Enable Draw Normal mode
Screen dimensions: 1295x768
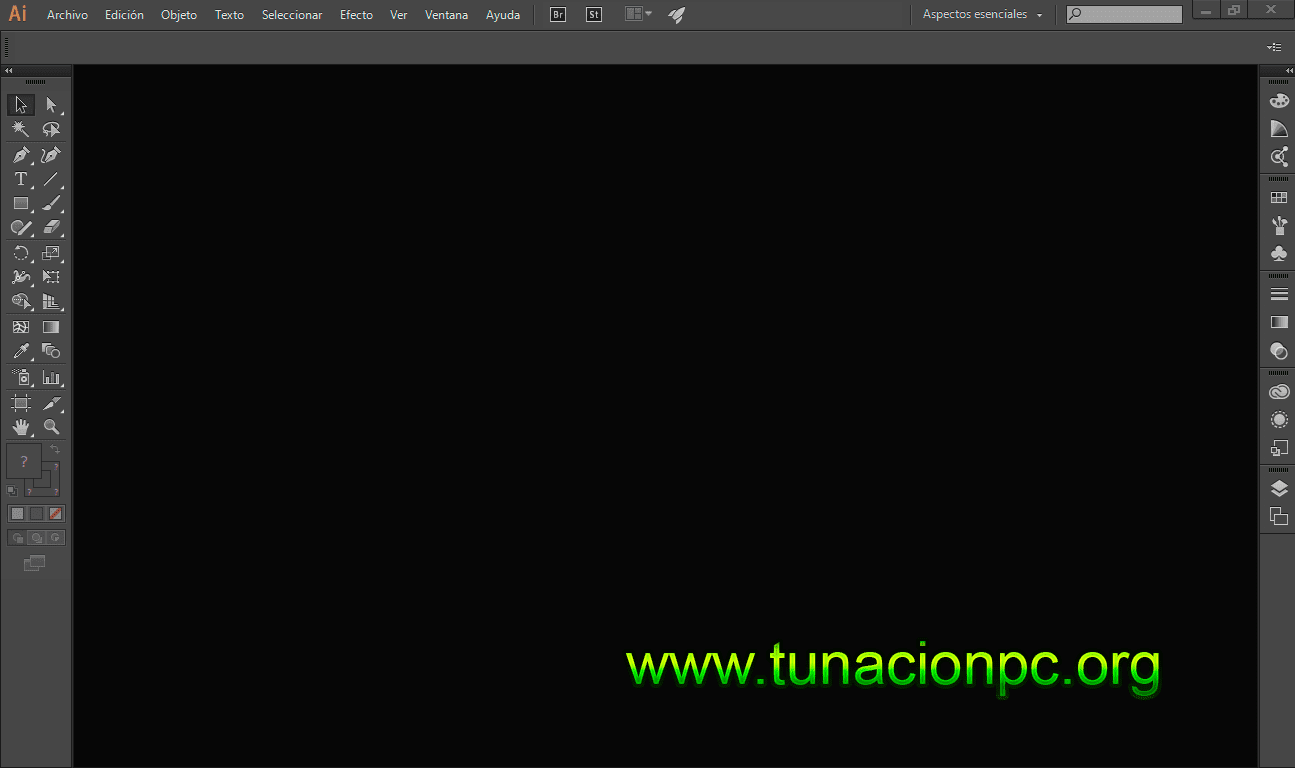(17, 537)
